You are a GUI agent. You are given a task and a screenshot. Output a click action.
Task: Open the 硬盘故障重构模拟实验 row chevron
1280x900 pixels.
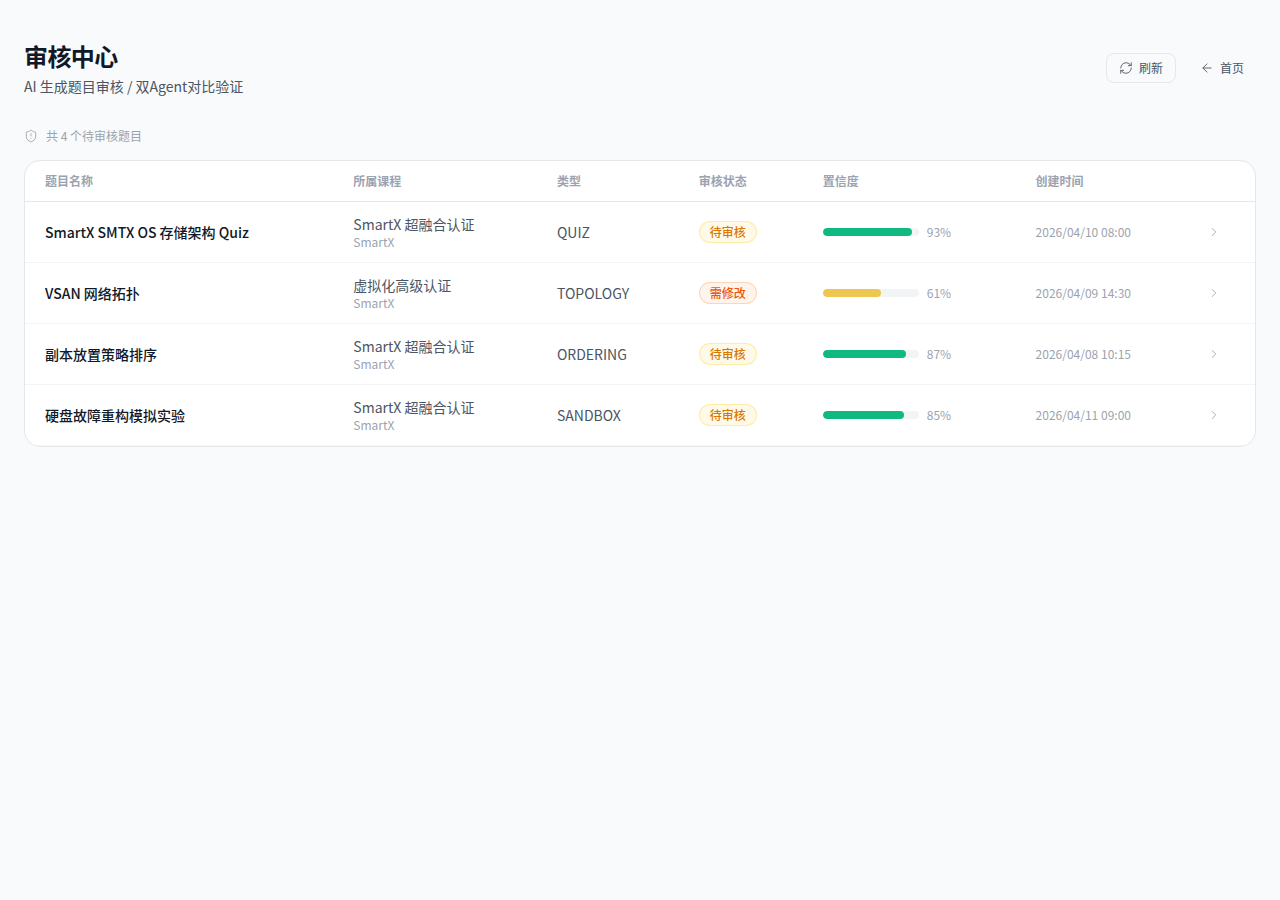(1214, 415)
